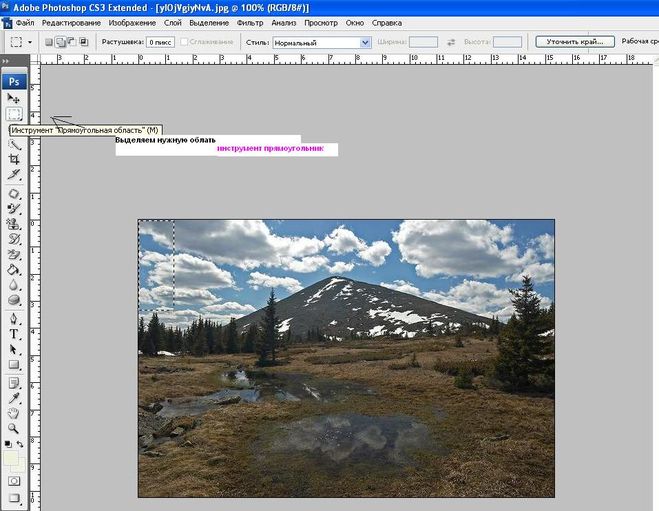Select the Slice tool
Screen dimensions: 659x511
point(14,174)
